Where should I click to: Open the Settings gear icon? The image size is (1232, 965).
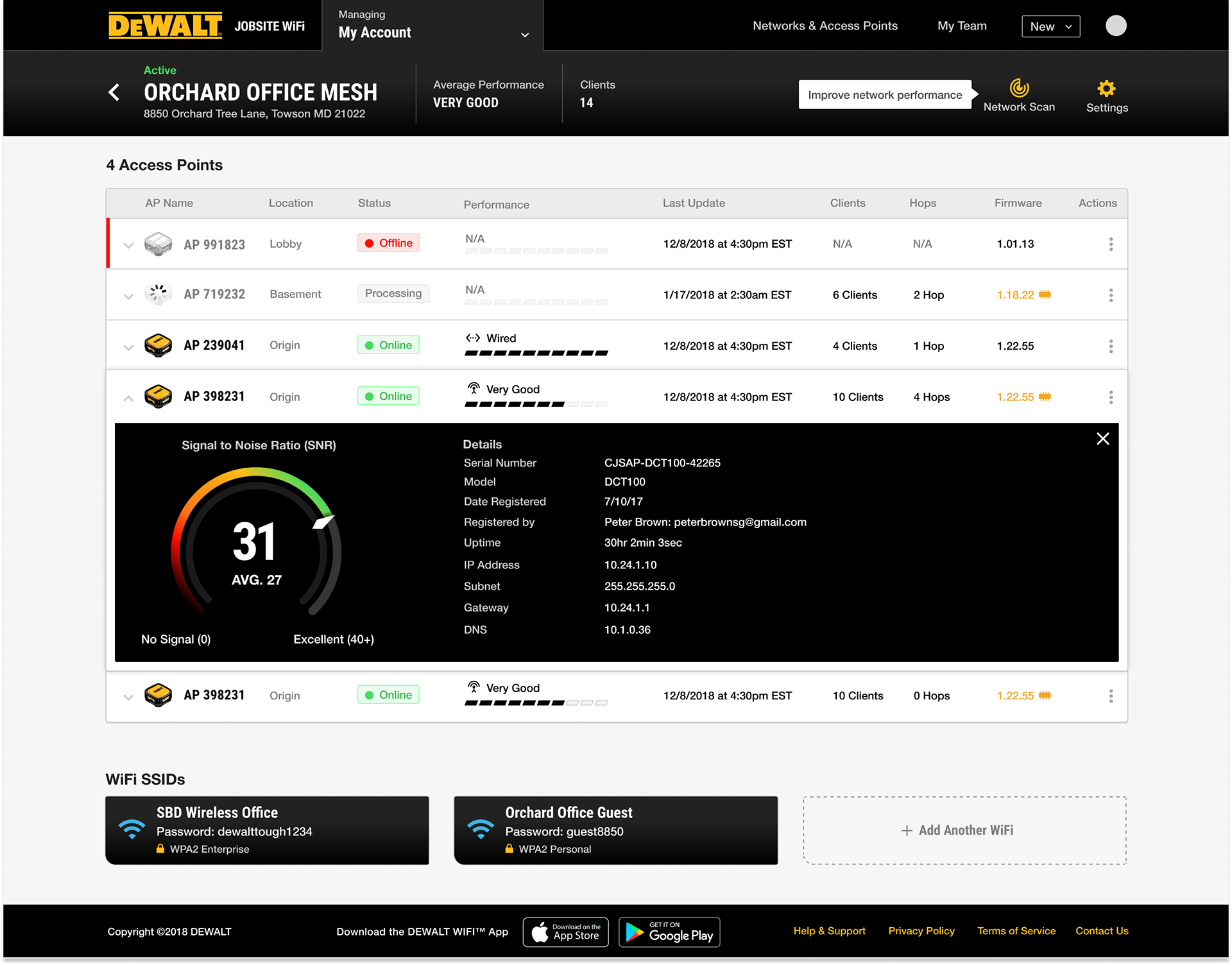(x=1106, y=88)
